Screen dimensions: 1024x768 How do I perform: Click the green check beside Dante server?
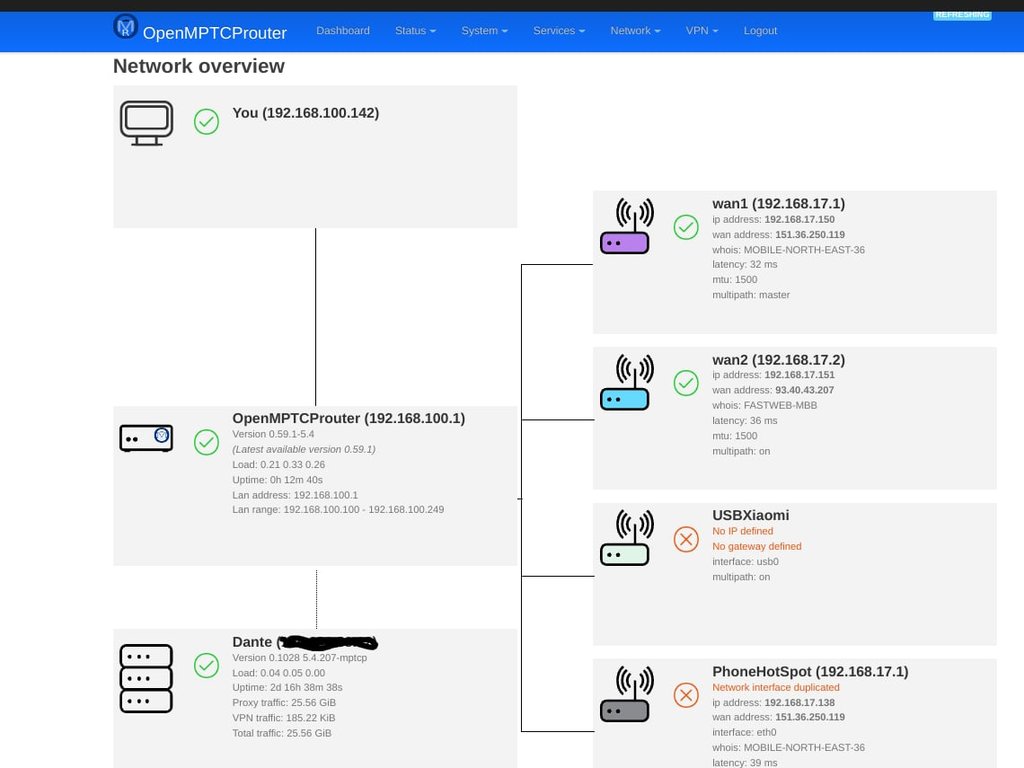pos(206,665)
